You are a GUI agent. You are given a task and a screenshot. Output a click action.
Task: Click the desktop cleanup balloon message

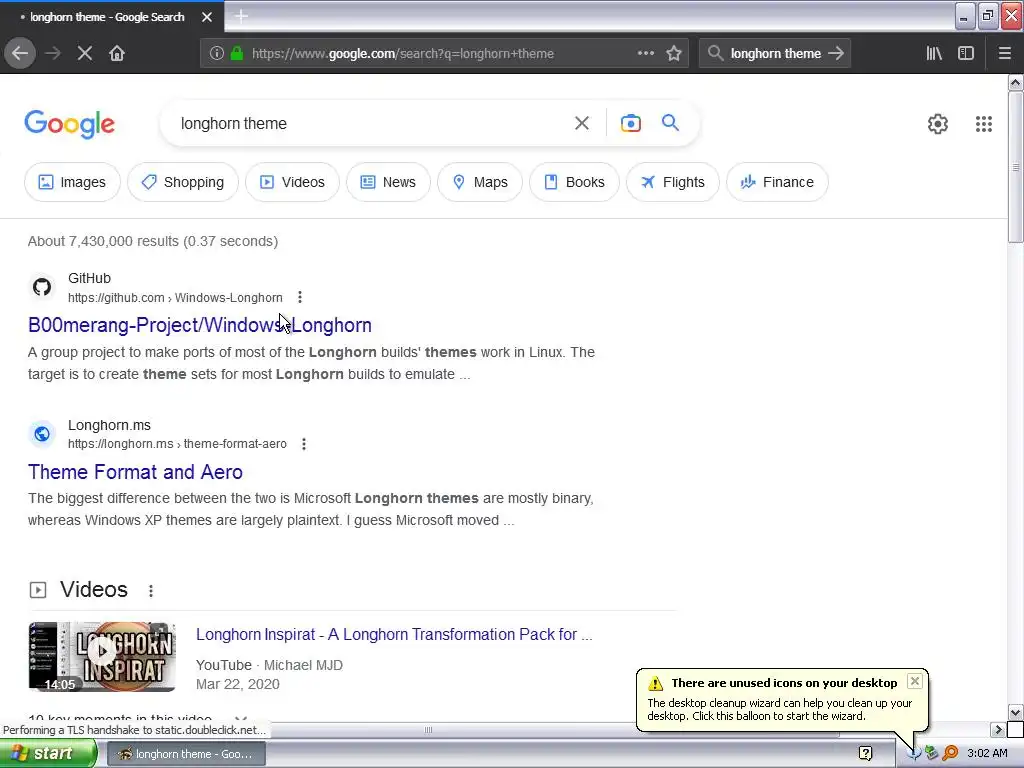tap(780, 710)
